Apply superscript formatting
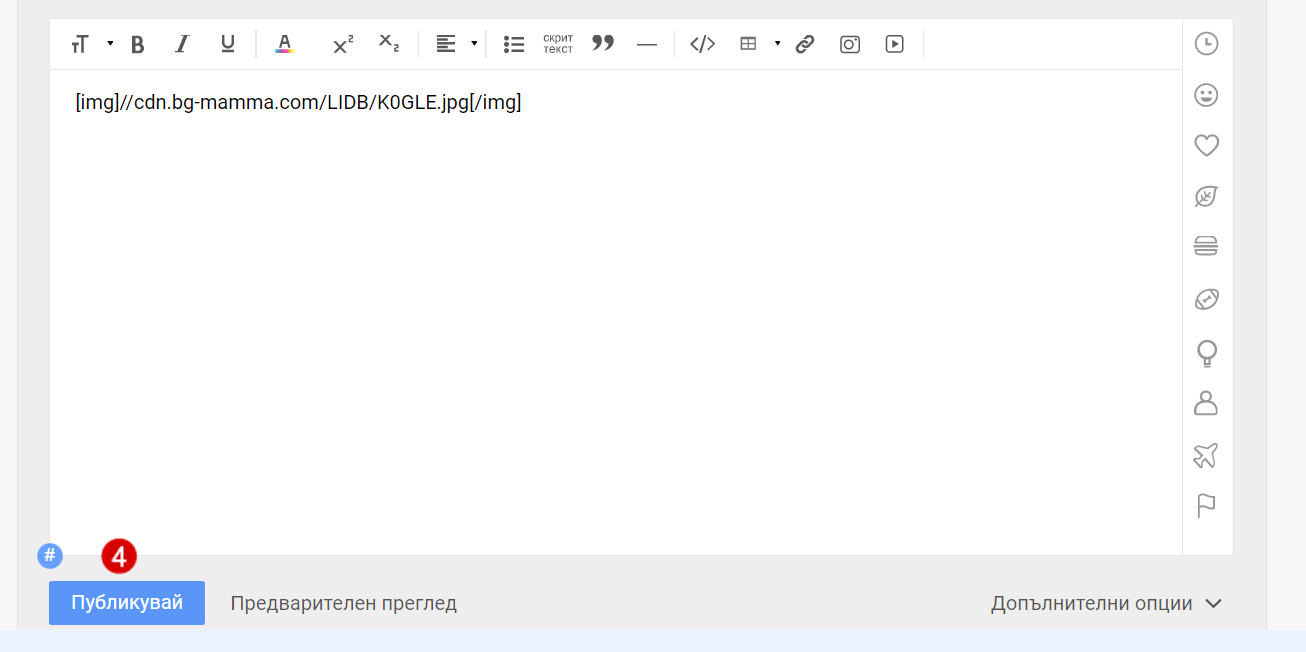 tap(343, 44)
